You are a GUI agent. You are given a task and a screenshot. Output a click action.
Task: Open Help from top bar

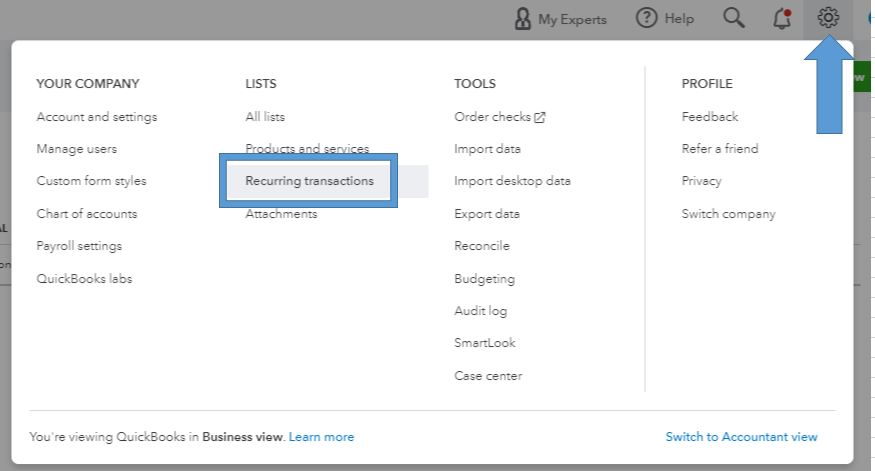[665, 19]
